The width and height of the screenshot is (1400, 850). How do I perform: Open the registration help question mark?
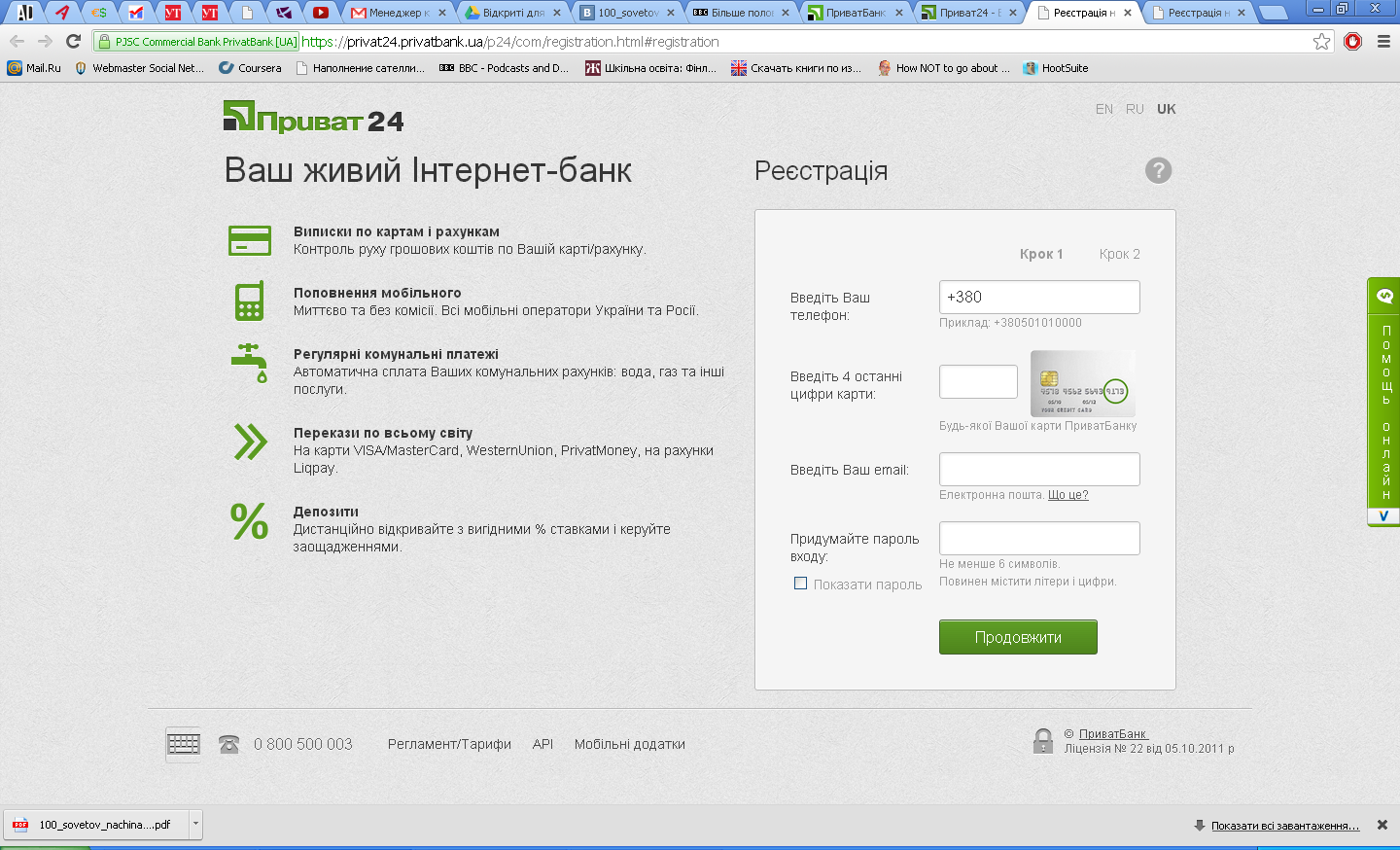pyautogui.click(x=1158, y=170)
